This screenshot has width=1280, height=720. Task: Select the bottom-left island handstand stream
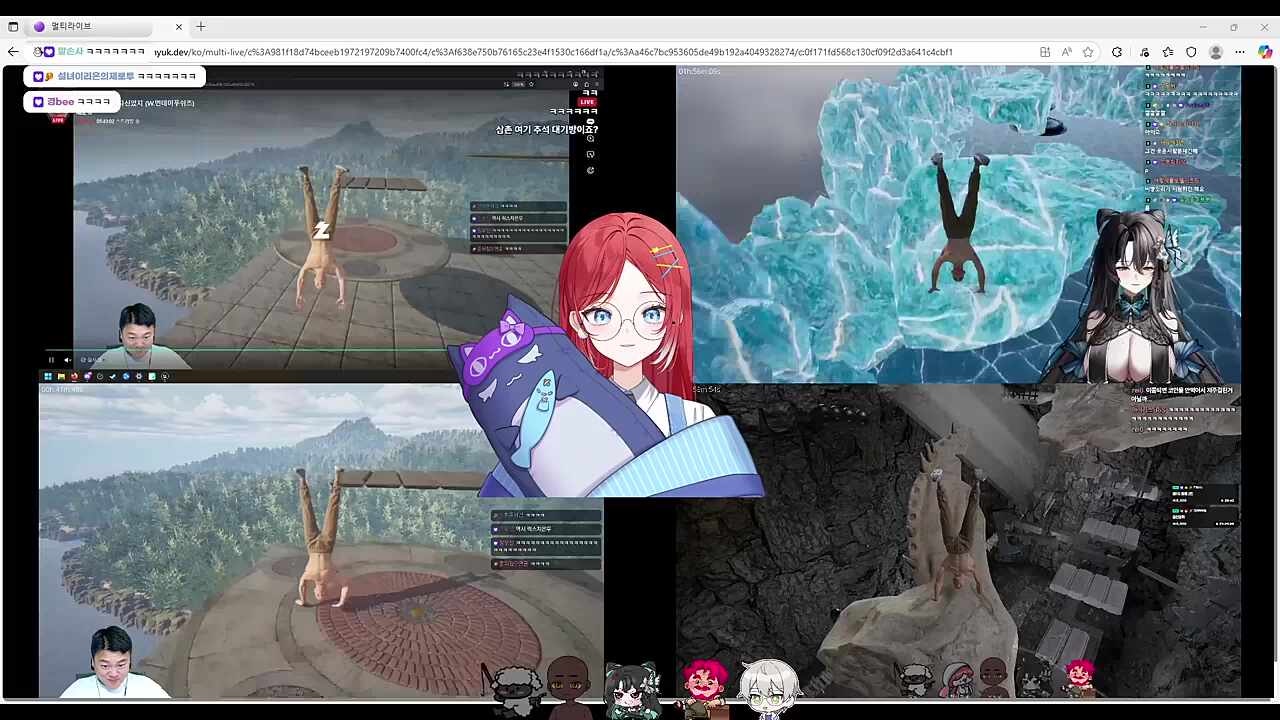click(x=320, y=540)
